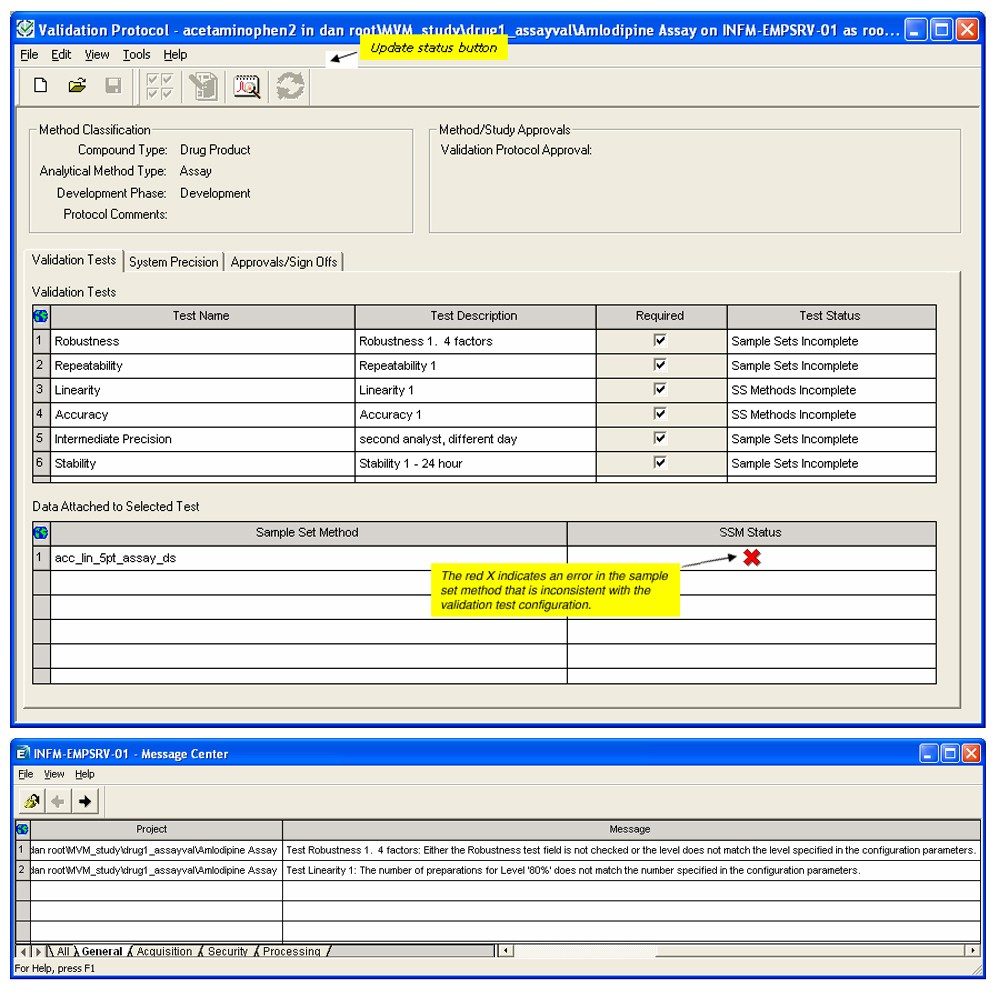1000x1000 pixels.
Task: Click the red X SSM status icon
Action: click(x=752, y=558)
